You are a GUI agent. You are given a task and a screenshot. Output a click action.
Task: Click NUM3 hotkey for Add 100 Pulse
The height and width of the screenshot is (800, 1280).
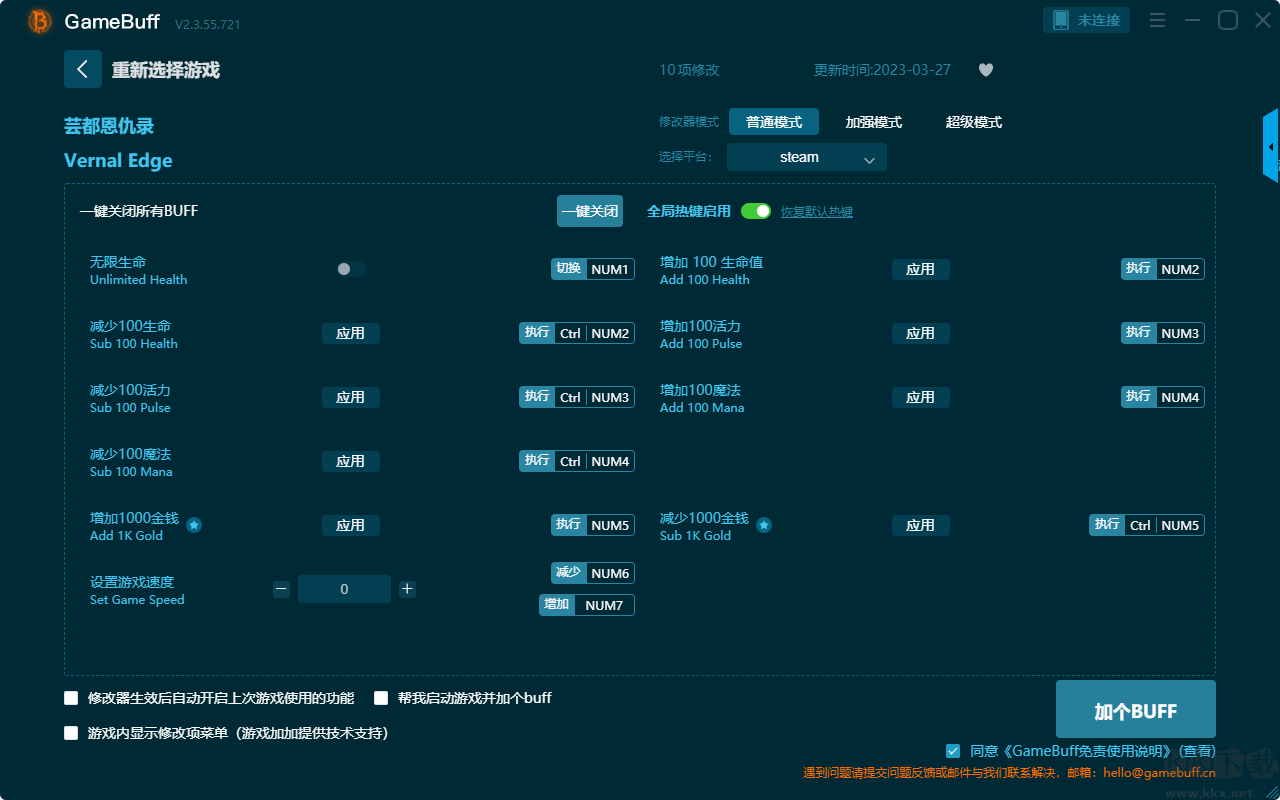click(1163, 333)
